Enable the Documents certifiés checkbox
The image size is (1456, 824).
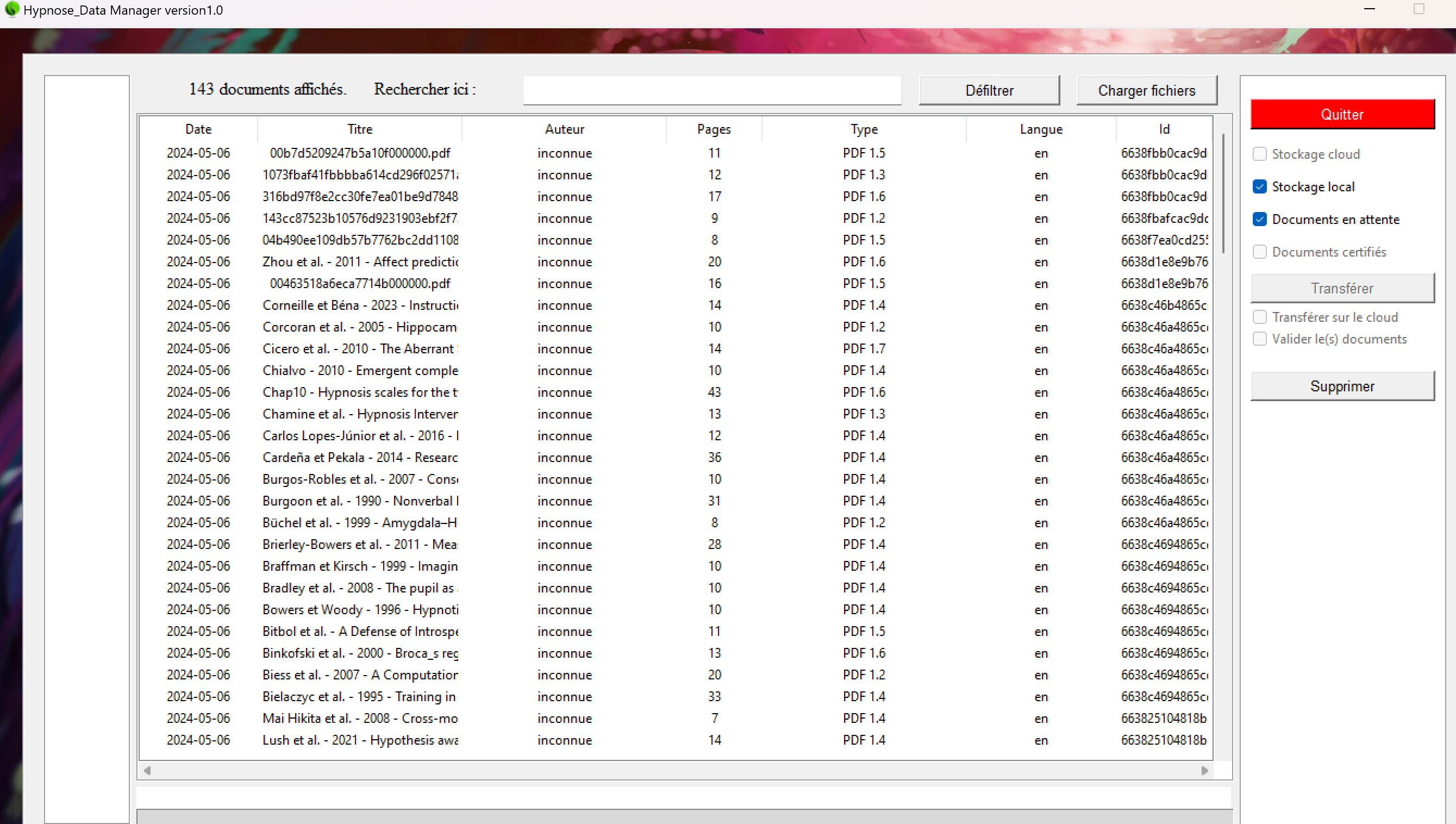1260,252
